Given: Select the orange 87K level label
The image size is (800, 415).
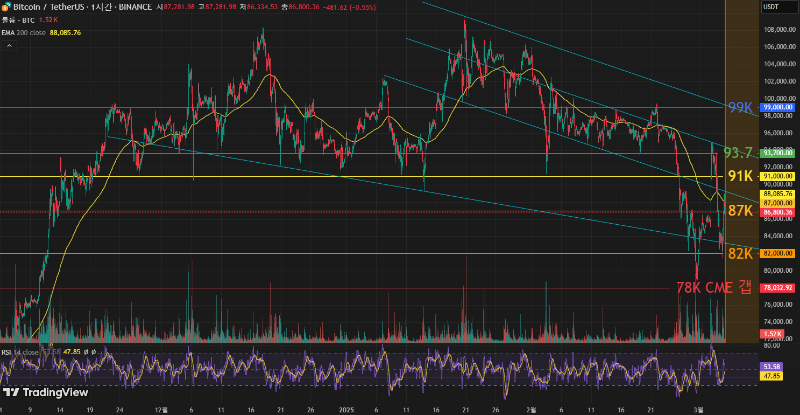Looking at the screenshot, I should click(x=740, y=211).
